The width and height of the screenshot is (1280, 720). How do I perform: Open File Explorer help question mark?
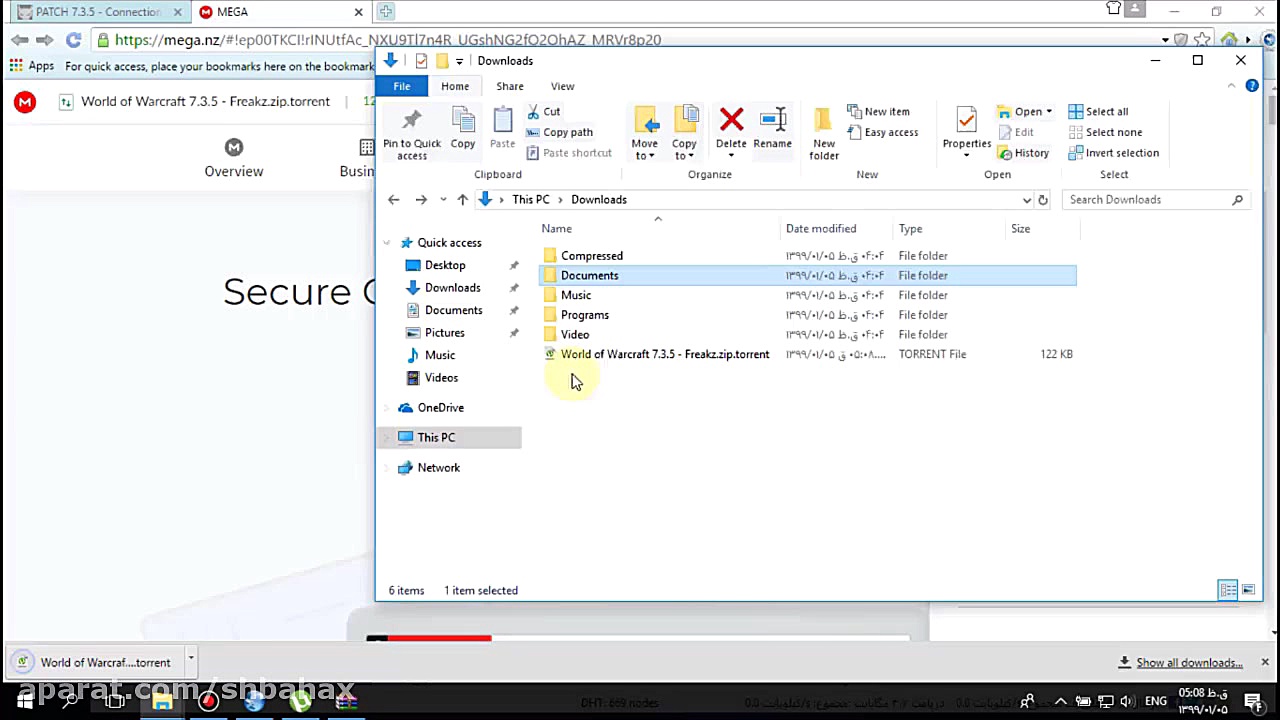(x=1252, y=86)
